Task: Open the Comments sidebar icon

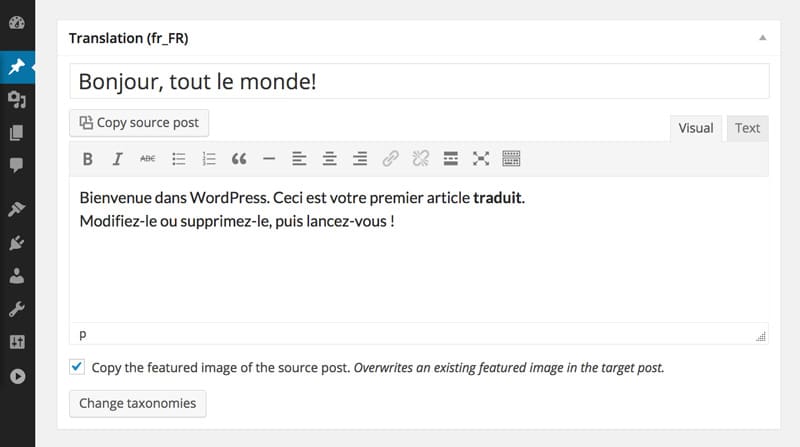Action: point(16,165)
